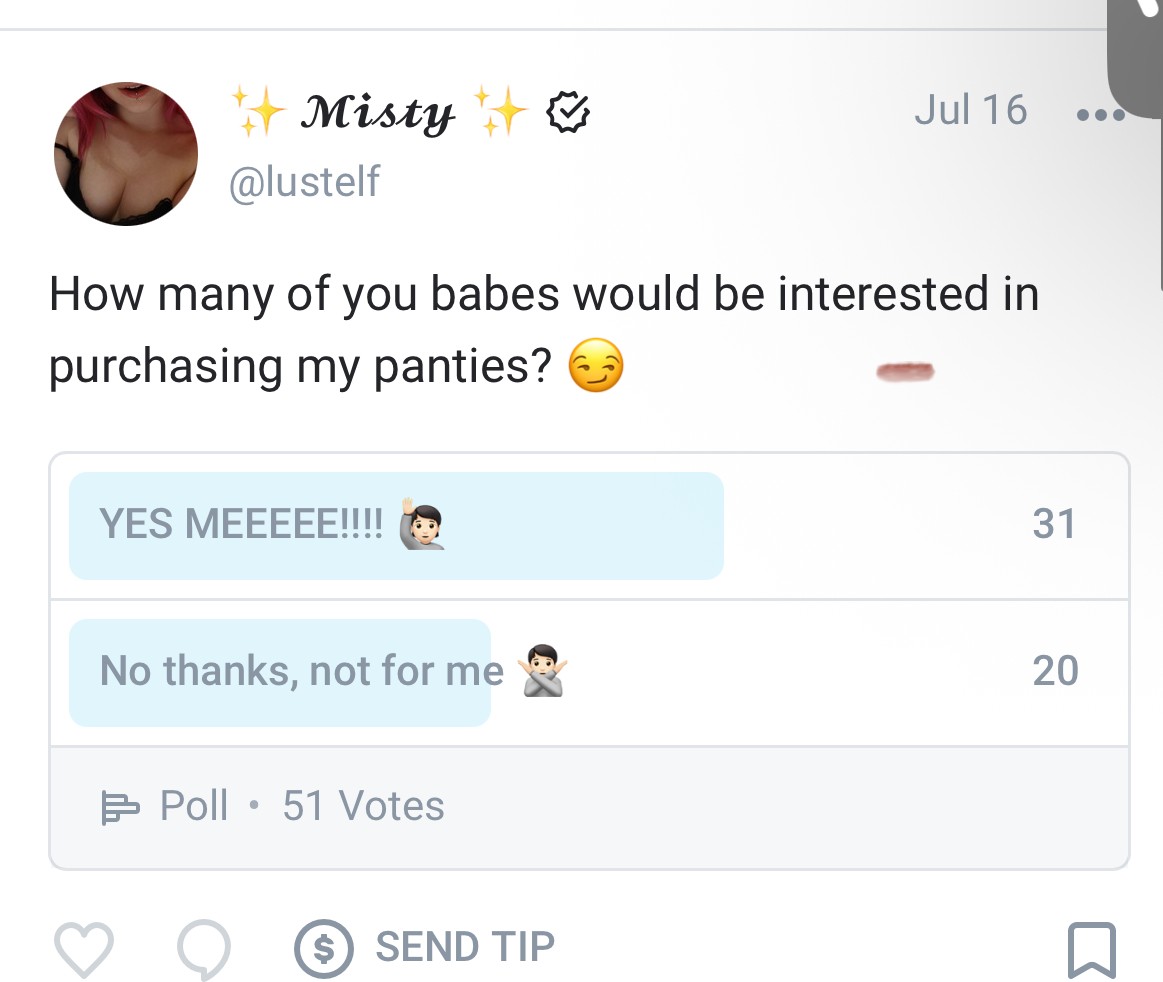This screenshot has width=1163, height=982.
Task: Click the raised-hand emoji in first option
Action: (422, 524)
